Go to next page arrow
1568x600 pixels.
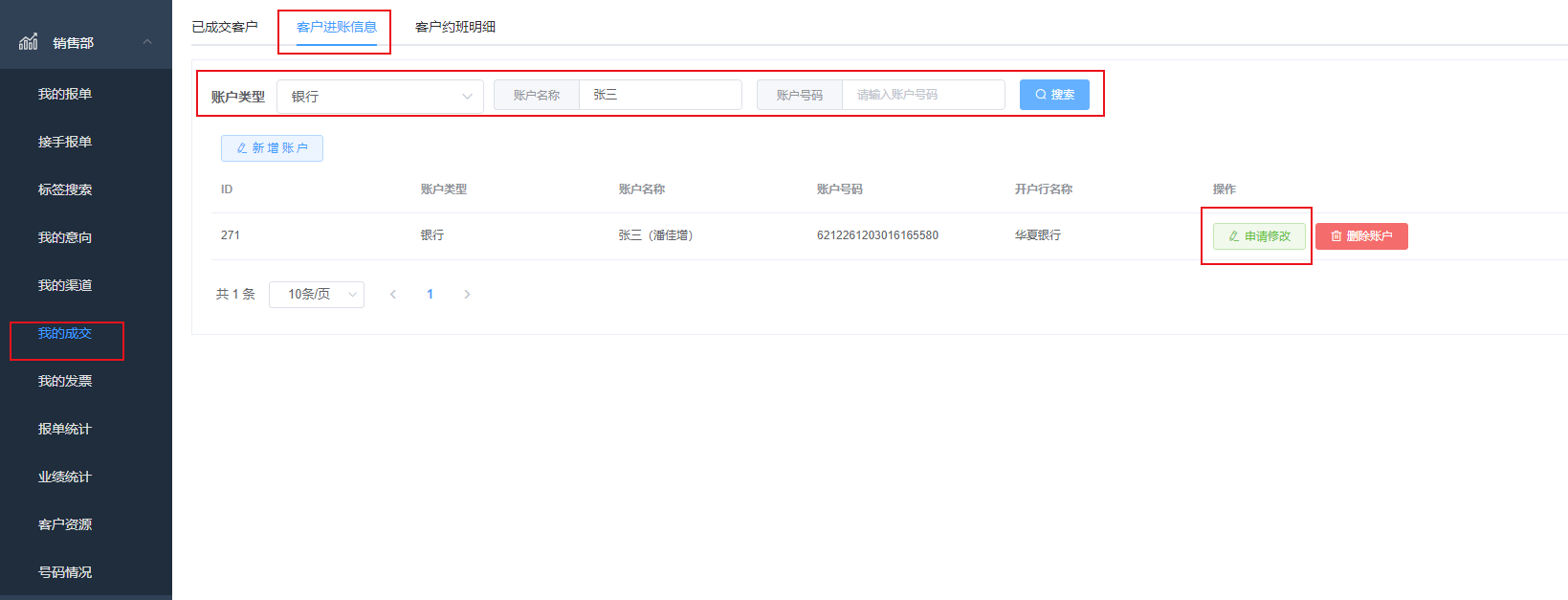pos(467,295)
